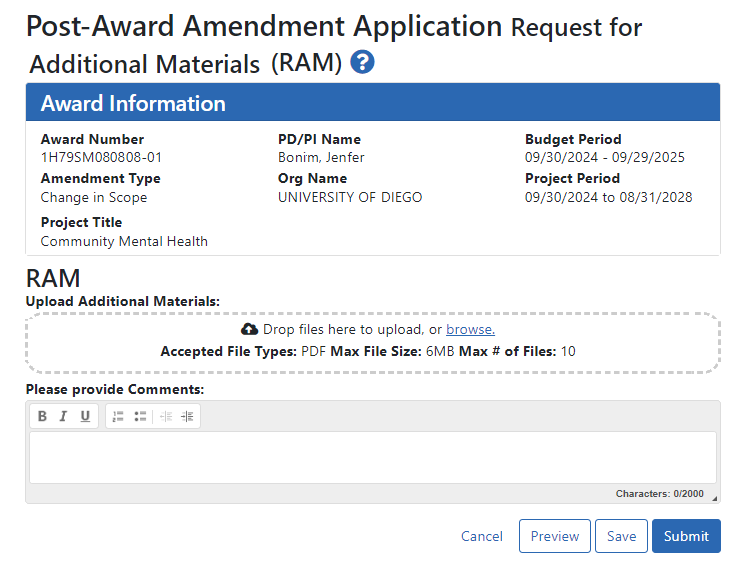Click the Max File Size: 6MB text
735x561 pixels.
click(x=392, y=352)
